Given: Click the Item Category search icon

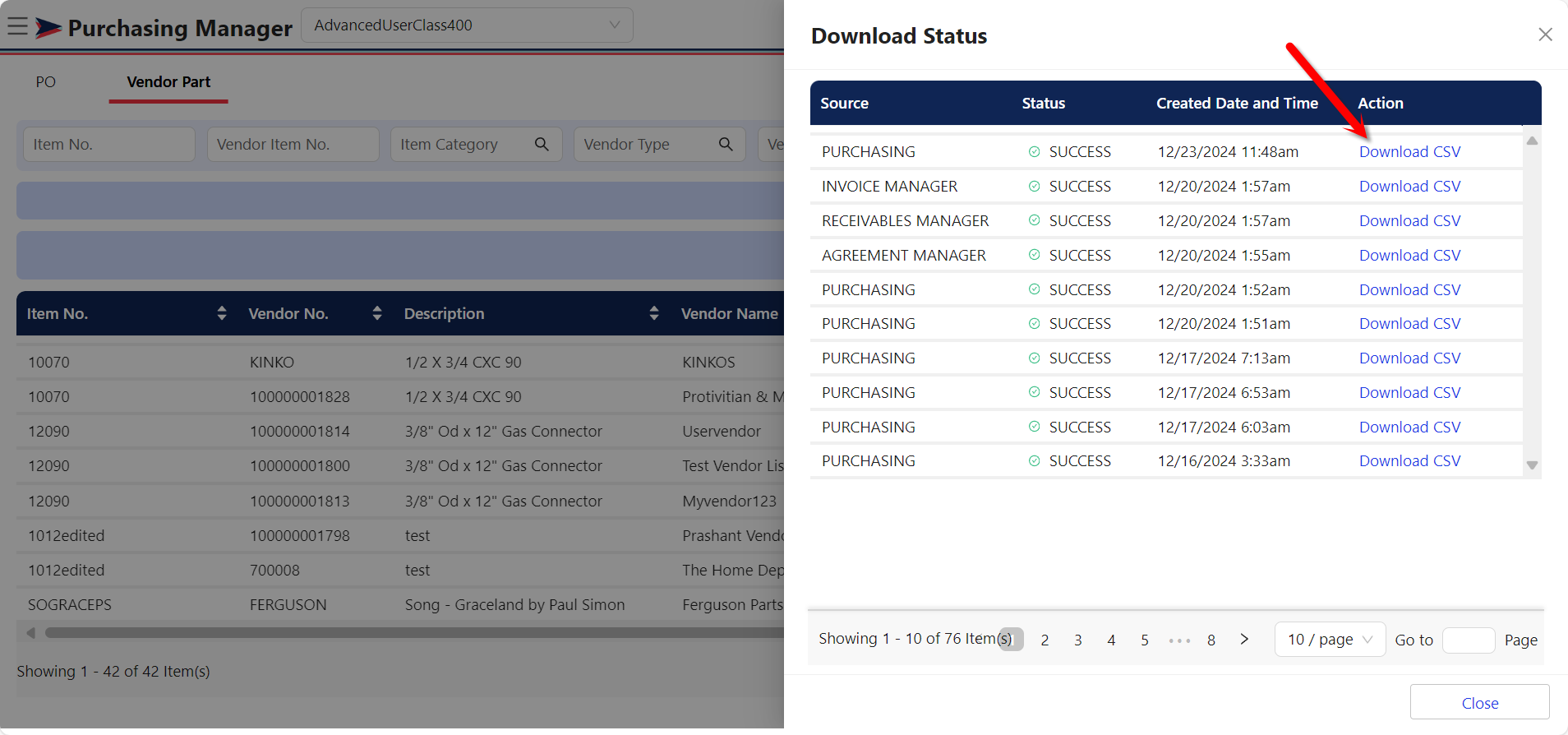Looking at the screenshot, I should (542, 144).
